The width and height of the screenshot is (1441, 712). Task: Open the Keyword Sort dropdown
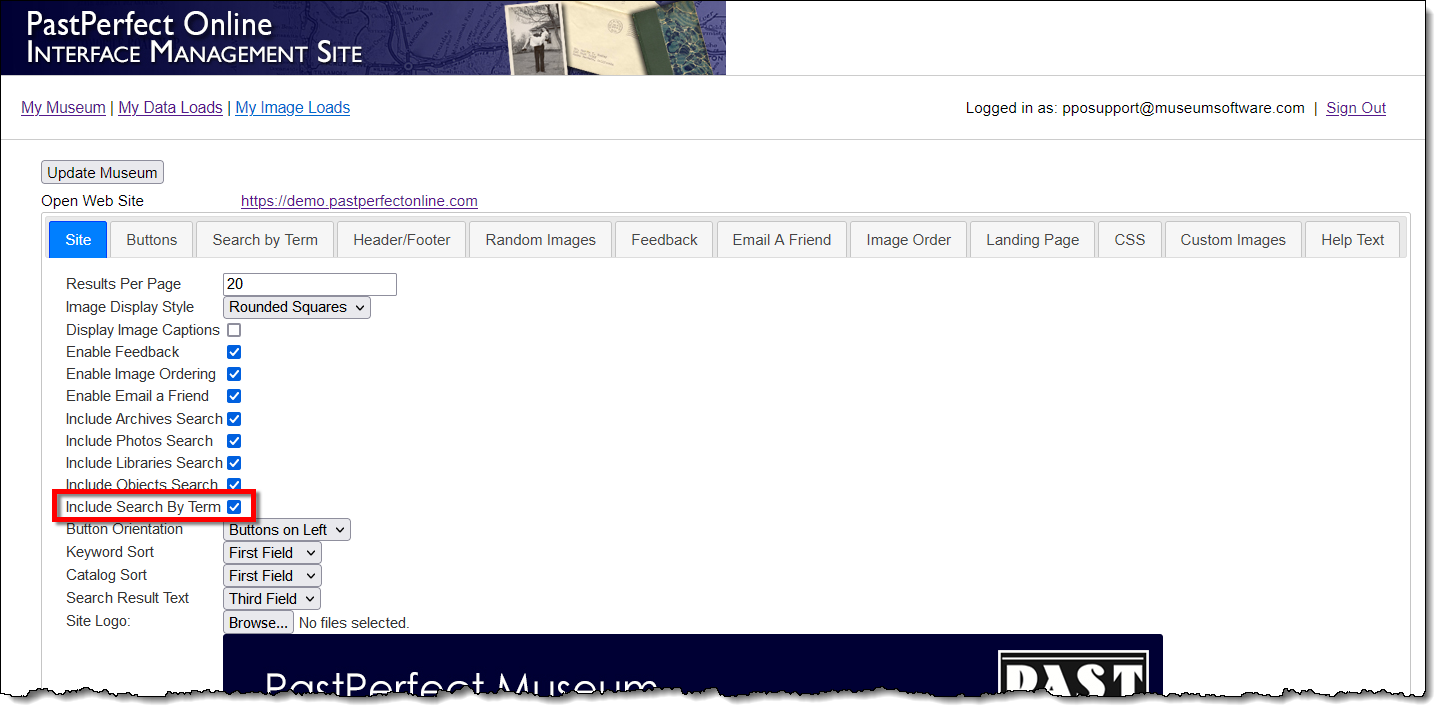[272, 553]
